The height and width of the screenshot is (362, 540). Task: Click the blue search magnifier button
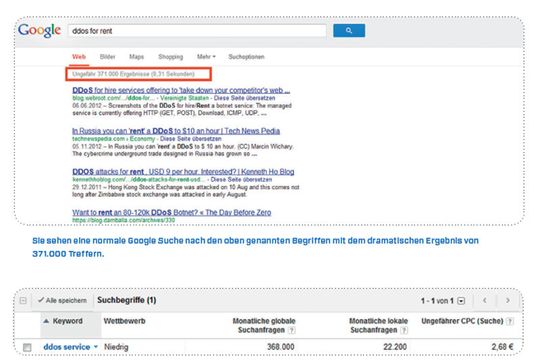point(349,31)
